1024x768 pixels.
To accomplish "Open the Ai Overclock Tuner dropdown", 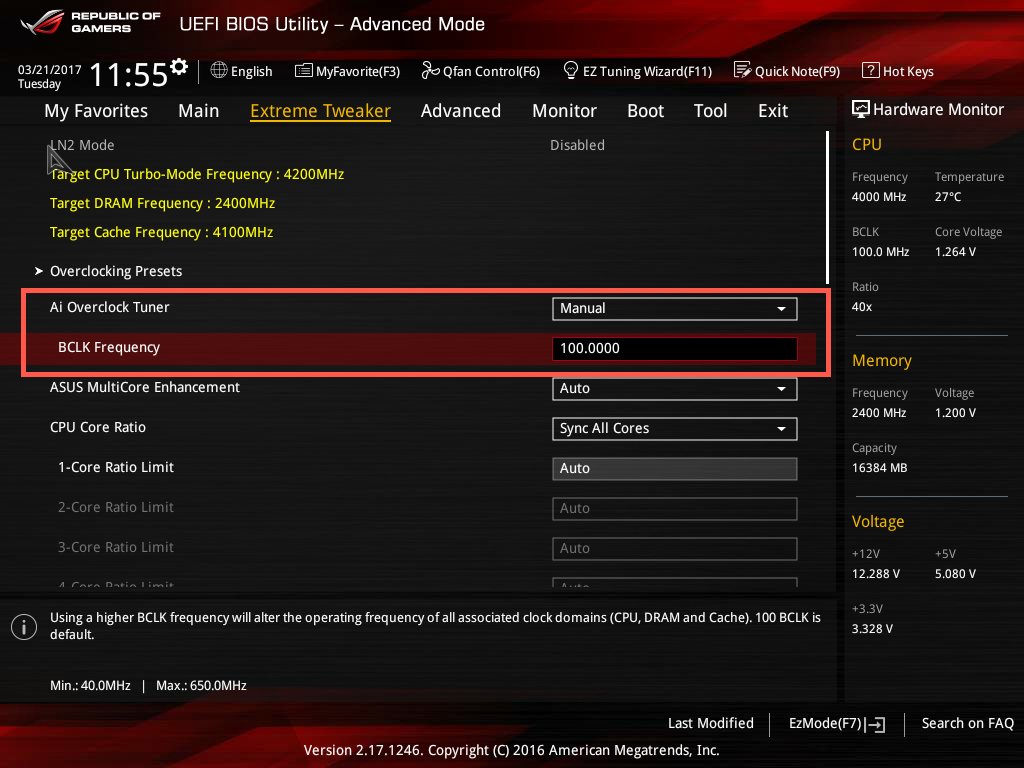I will [x=675, y=309].
